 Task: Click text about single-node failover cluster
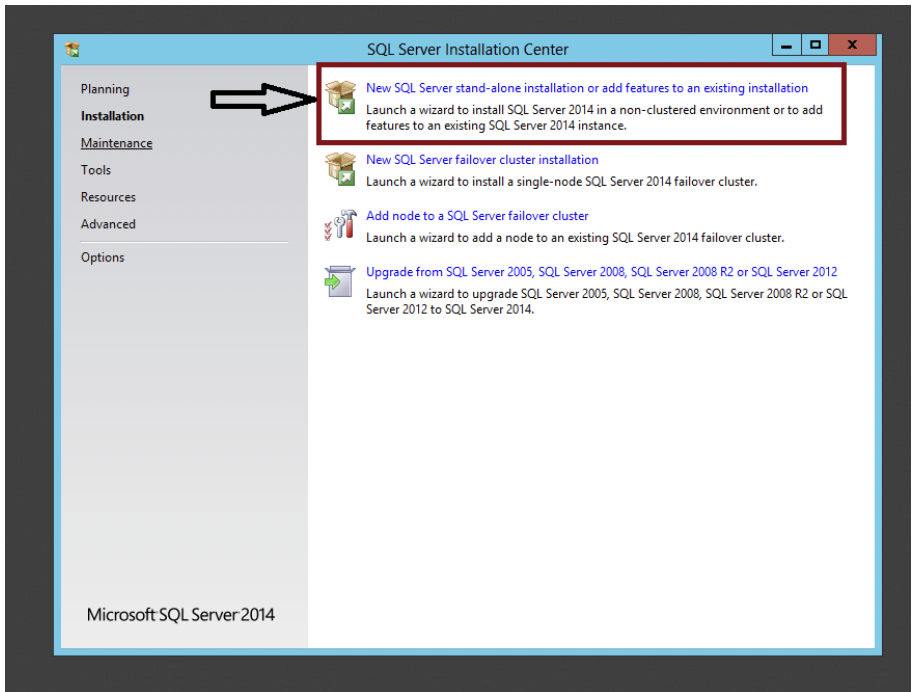point(561,181)
